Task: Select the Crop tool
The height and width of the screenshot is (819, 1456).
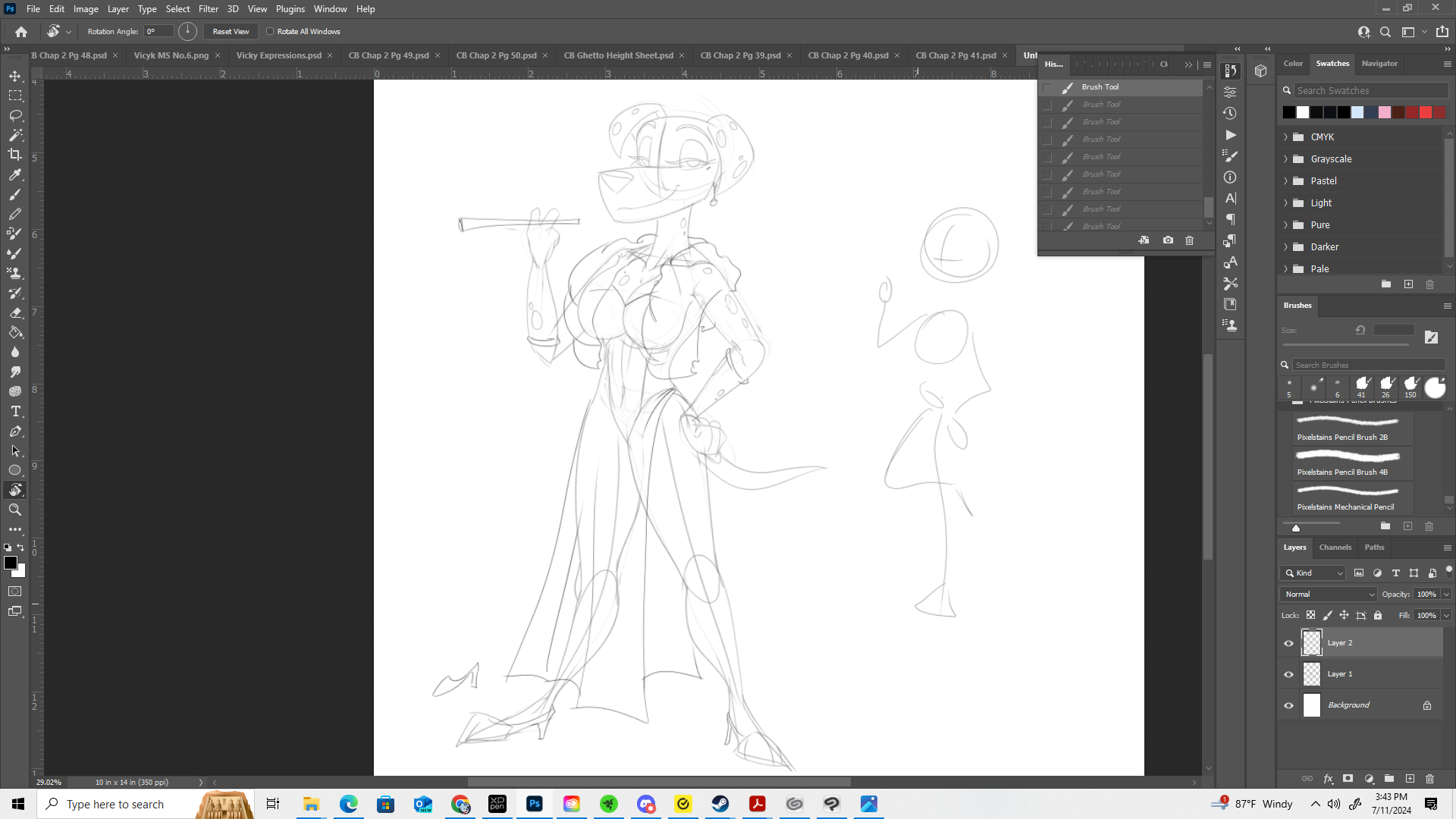Action: click(x=15, y=155)
